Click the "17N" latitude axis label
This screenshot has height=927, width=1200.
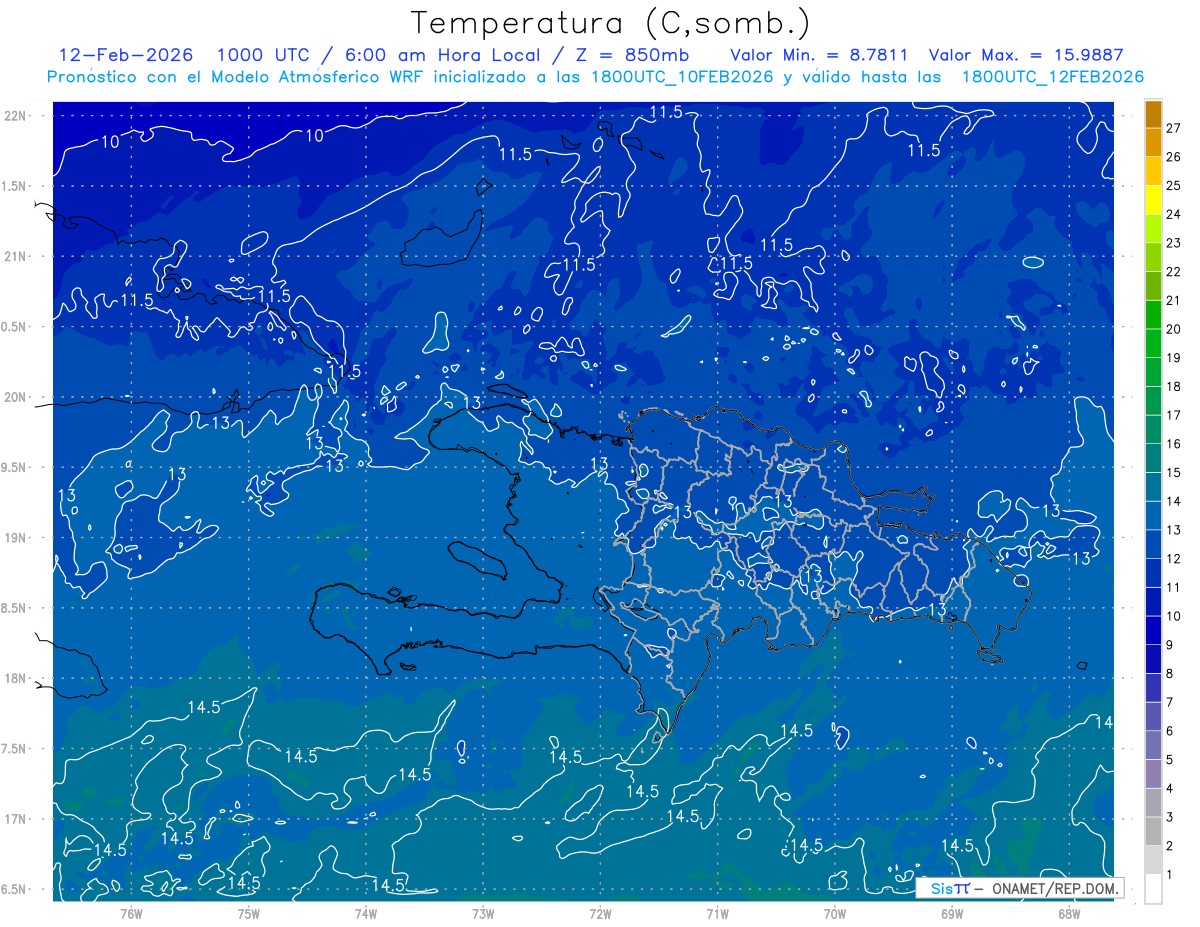pos(15,820)
